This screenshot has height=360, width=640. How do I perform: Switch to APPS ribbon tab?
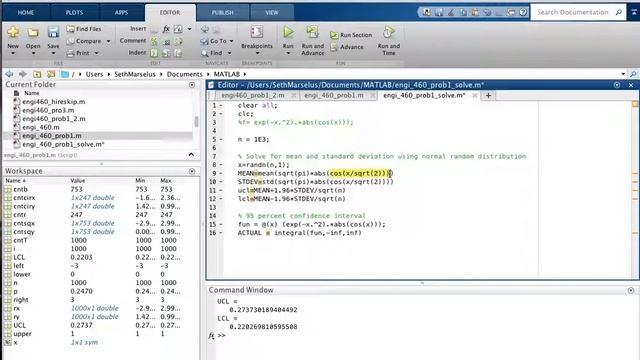[121, 13]
